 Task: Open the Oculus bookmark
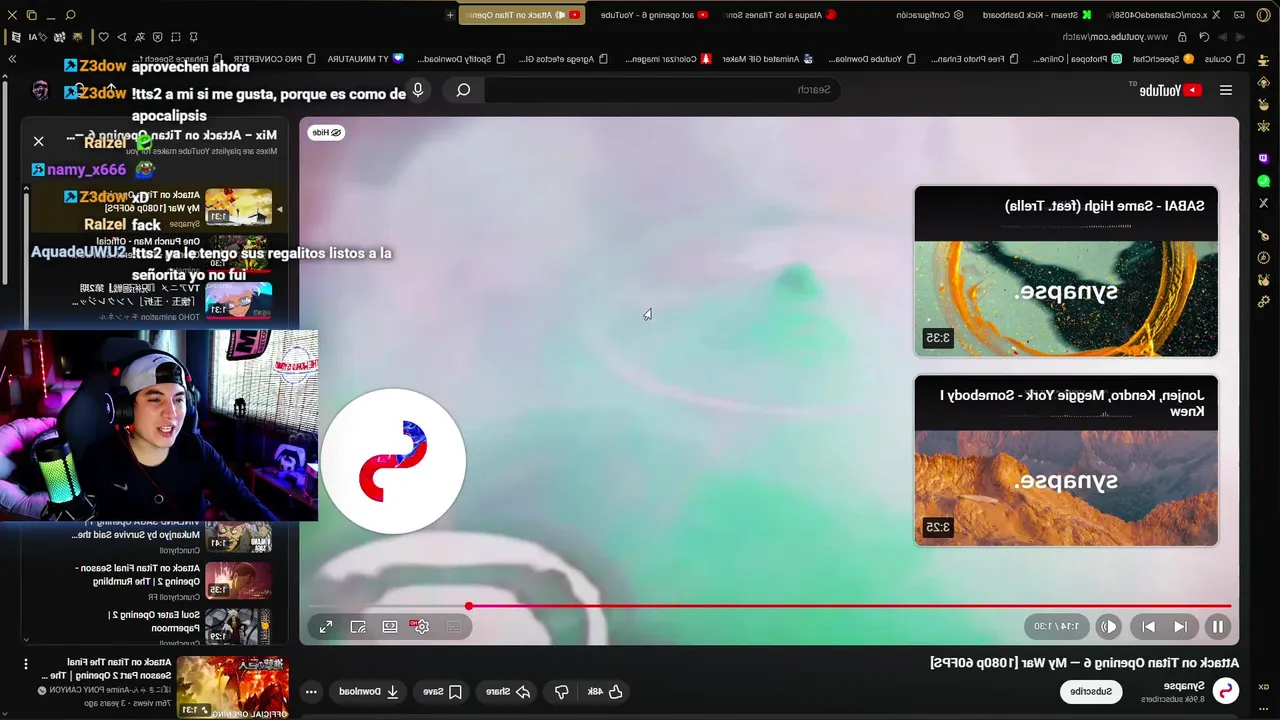point(1225,59)
